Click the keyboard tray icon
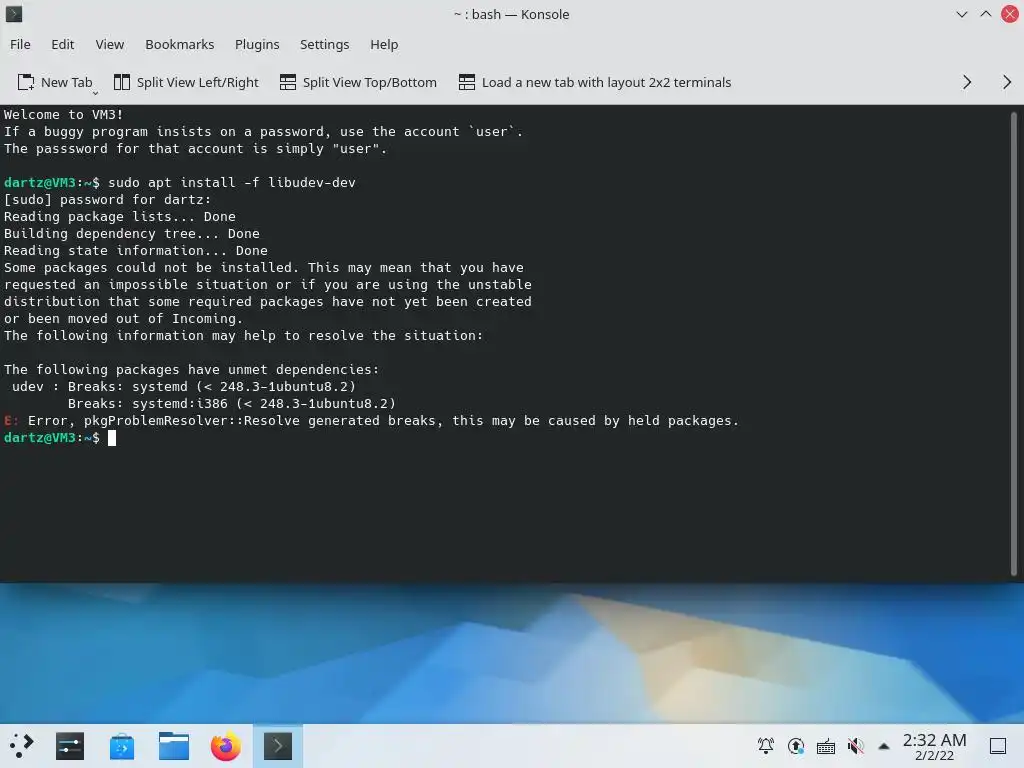This screenshot has height=768, width=1024. pos(825,745)
